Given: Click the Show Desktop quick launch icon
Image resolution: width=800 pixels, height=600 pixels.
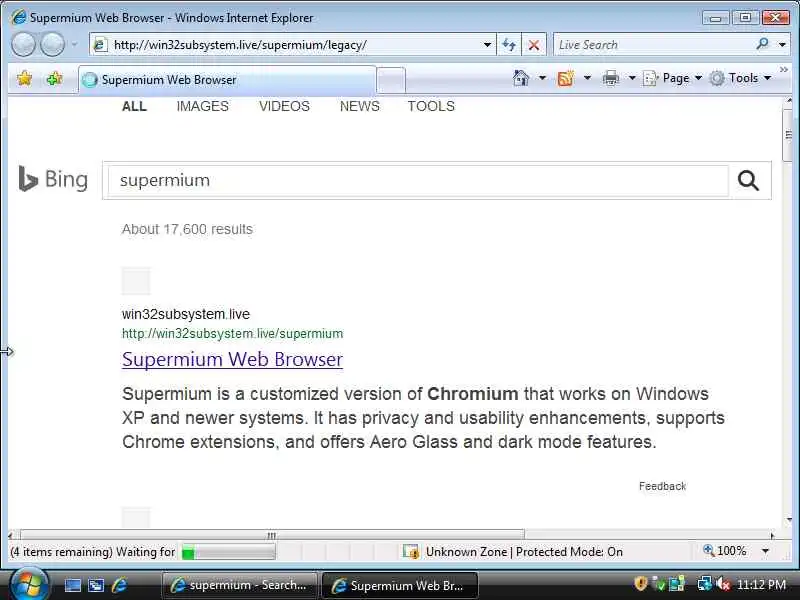Looking at the screenshot, I should (72, 585).
